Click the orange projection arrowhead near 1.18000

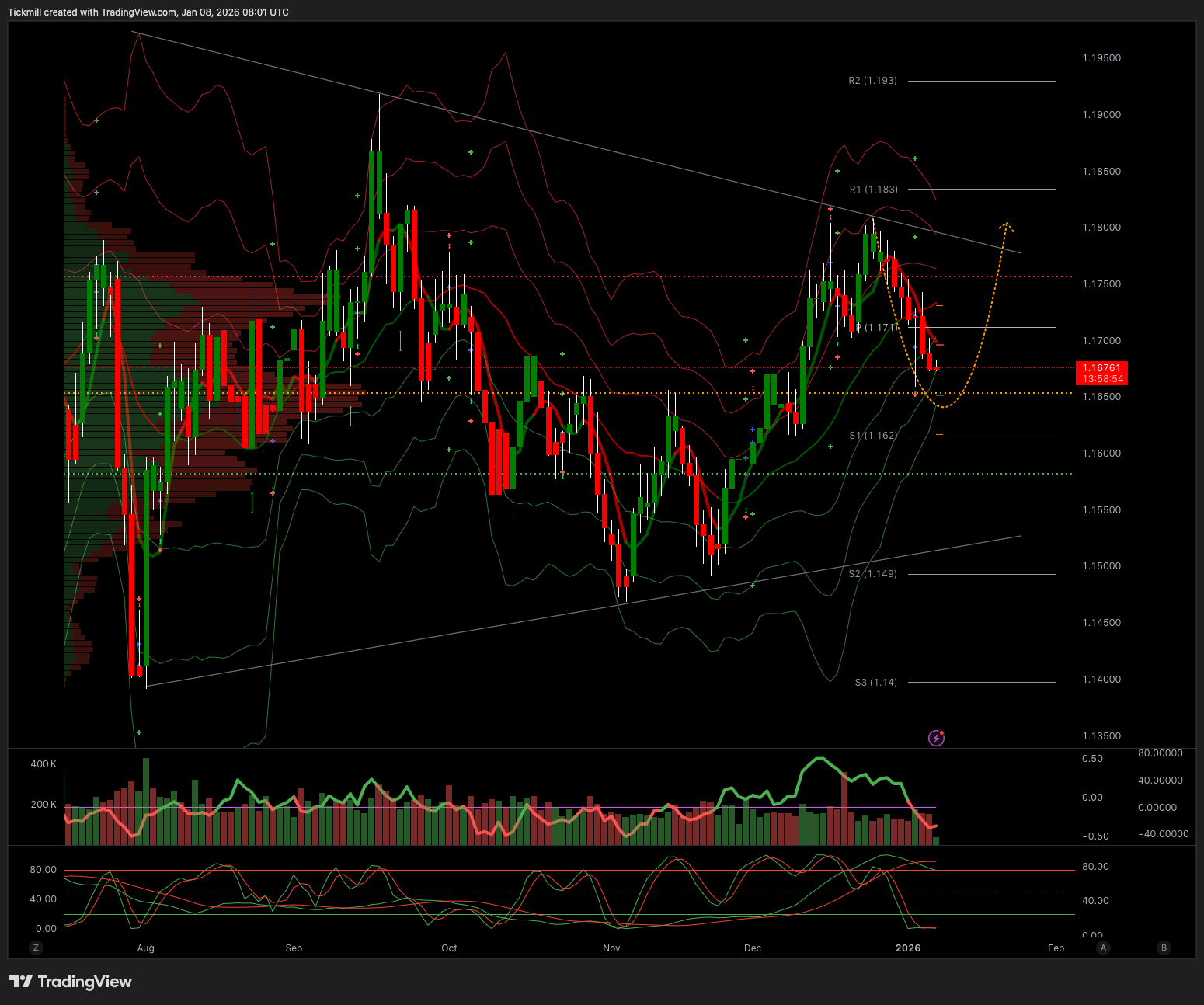point(1006,226)
